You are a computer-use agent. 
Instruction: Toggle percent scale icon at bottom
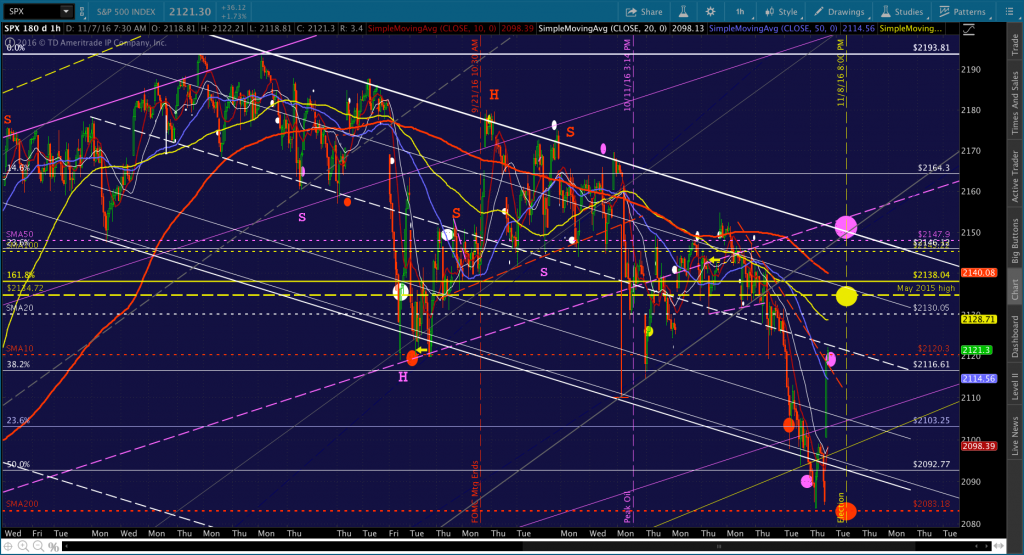pos(53,547)
